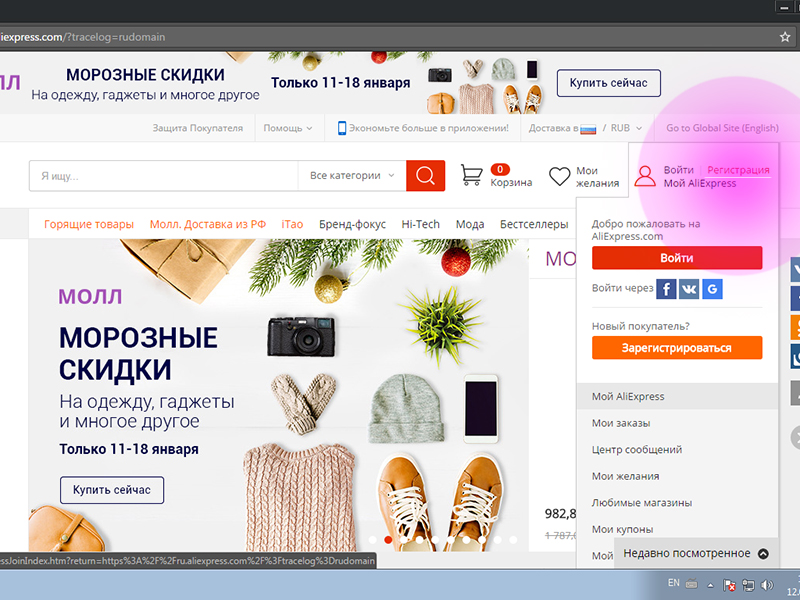Select the iTao menu item

pos(292,224)
